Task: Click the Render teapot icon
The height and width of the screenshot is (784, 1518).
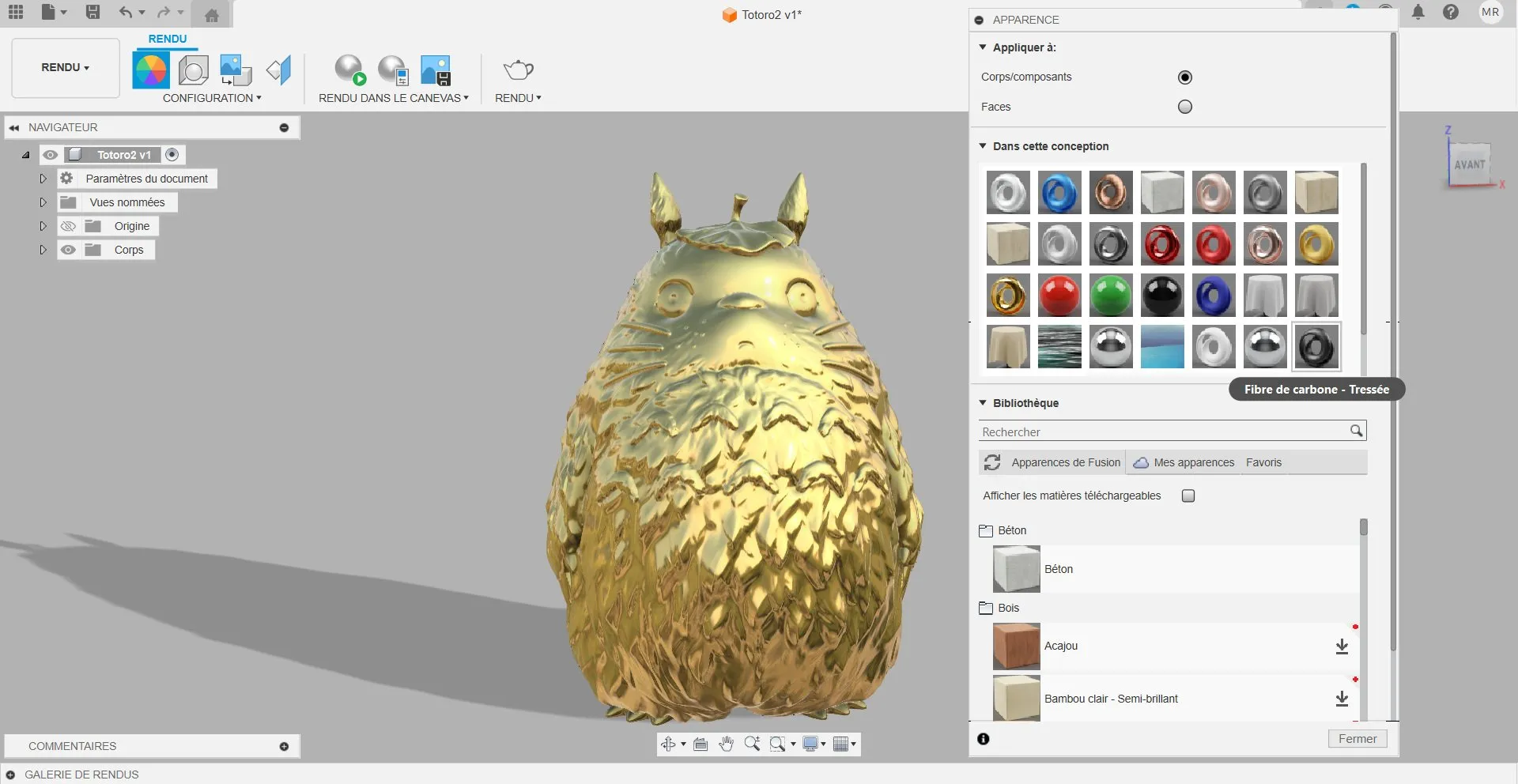Action: coord(519,70)
